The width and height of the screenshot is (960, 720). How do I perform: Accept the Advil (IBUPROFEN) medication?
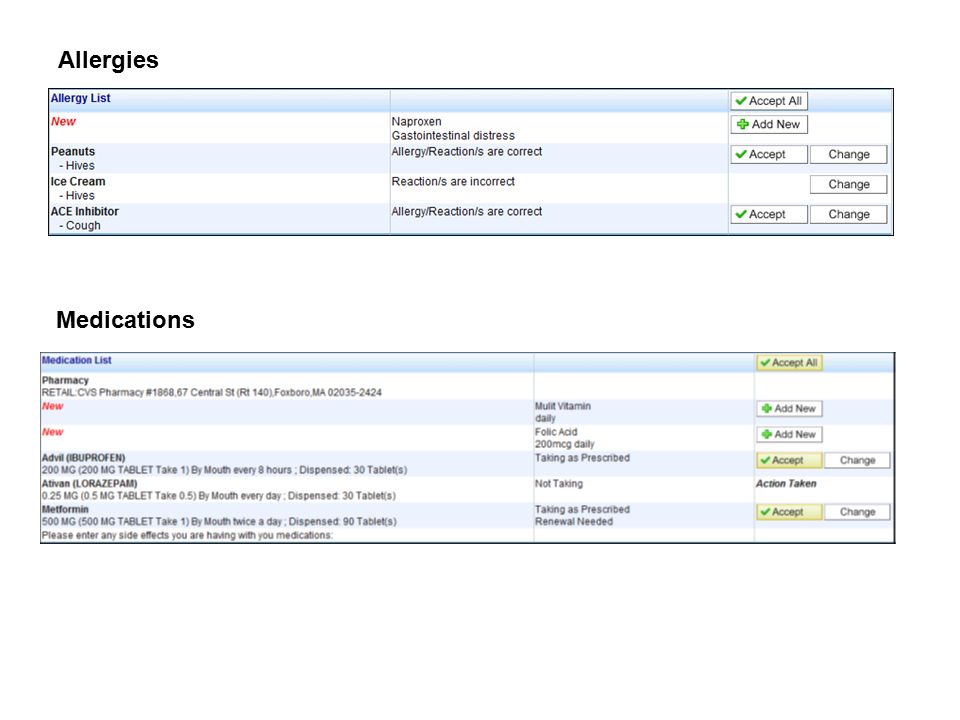click(x=789, y=460)
